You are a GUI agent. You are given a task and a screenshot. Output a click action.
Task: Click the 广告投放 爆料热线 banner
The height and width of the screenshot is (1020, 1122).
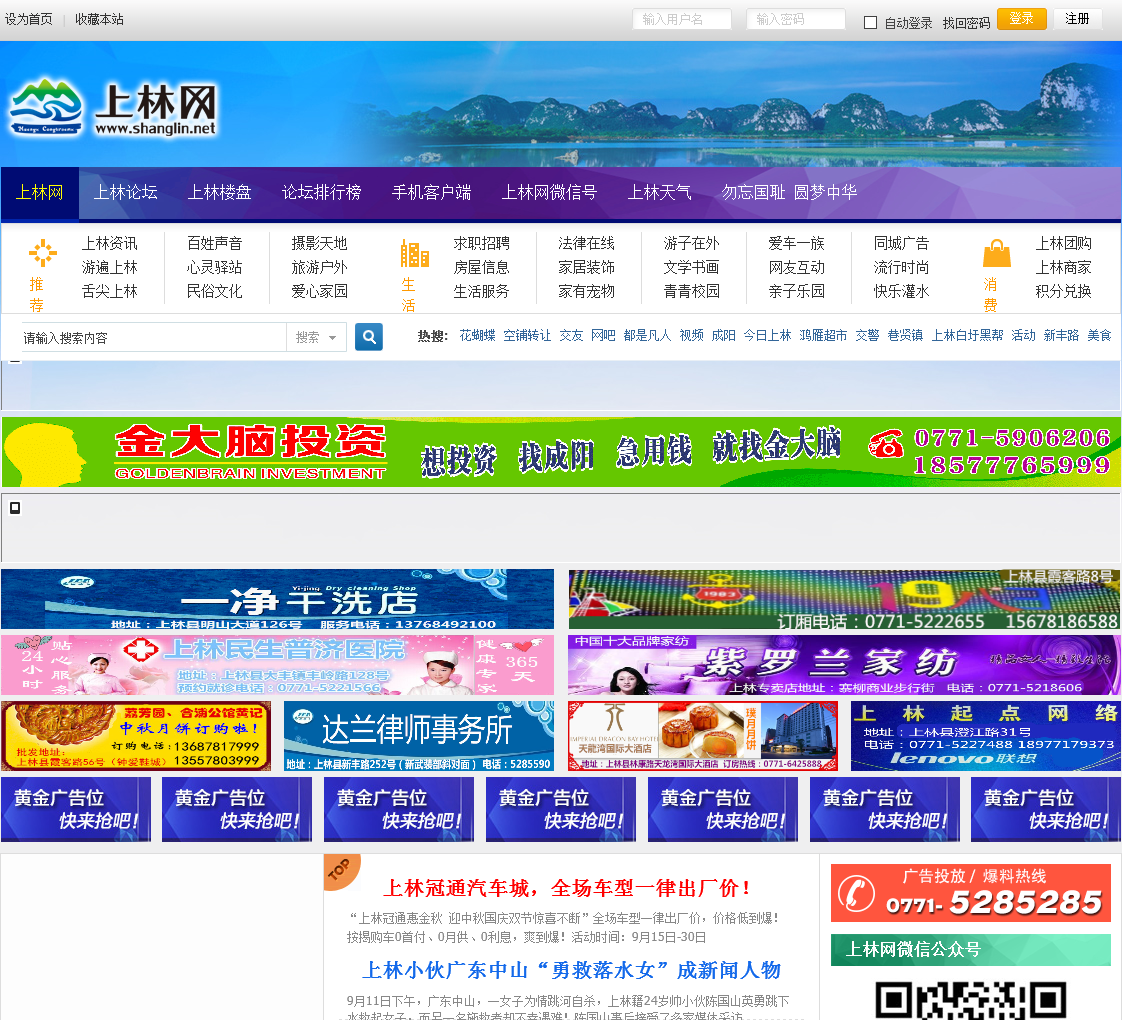pyautogui.click(x=970, y=893)
